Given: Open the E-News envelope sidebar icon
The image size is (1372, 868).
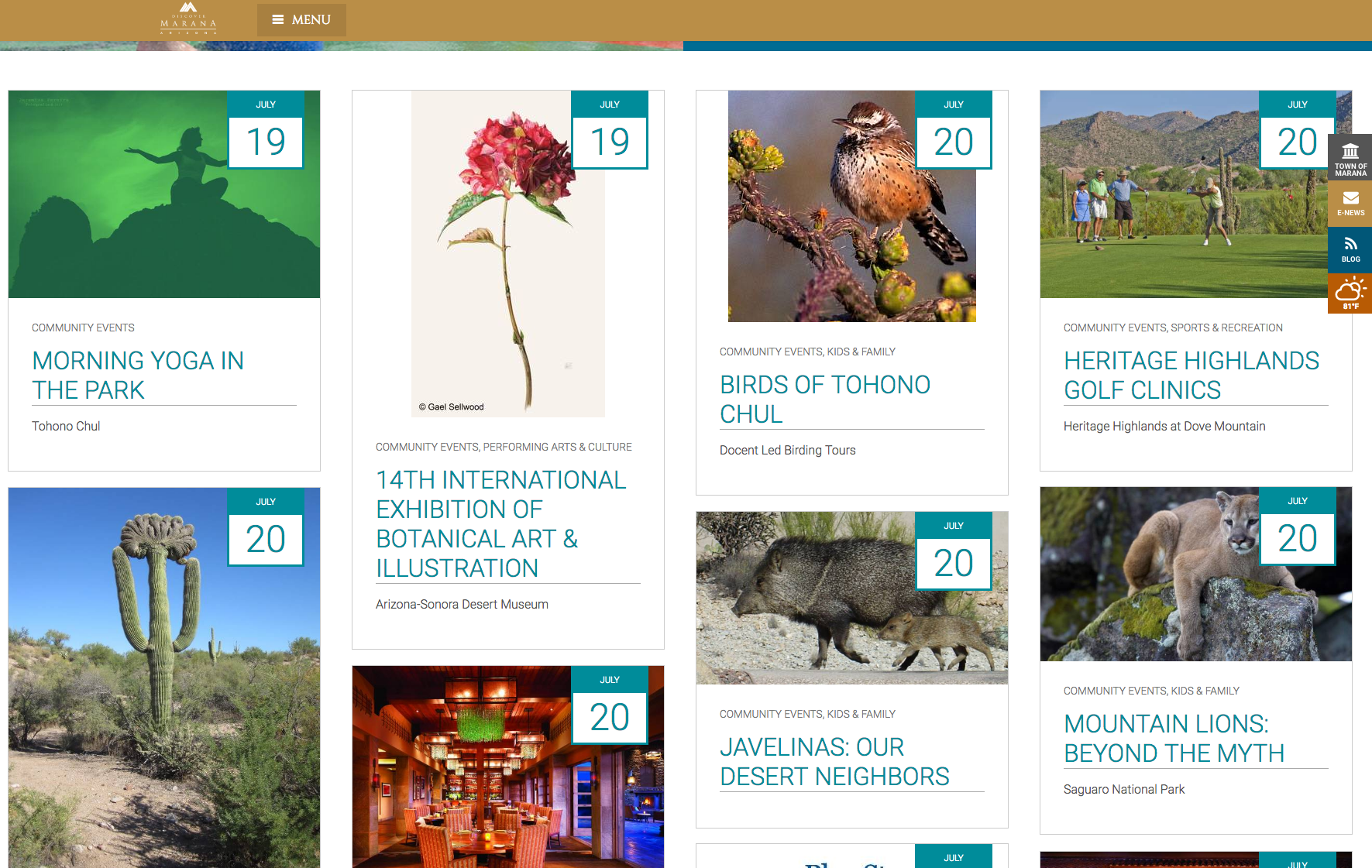Looking at the screenshot, I should pos(1350,204).
